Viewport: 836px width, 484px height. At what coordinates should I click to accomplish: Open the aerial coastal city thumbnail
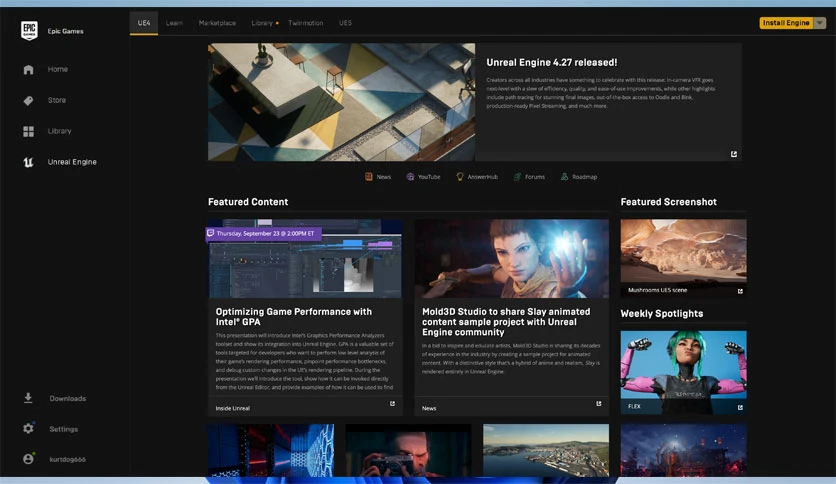546,450
